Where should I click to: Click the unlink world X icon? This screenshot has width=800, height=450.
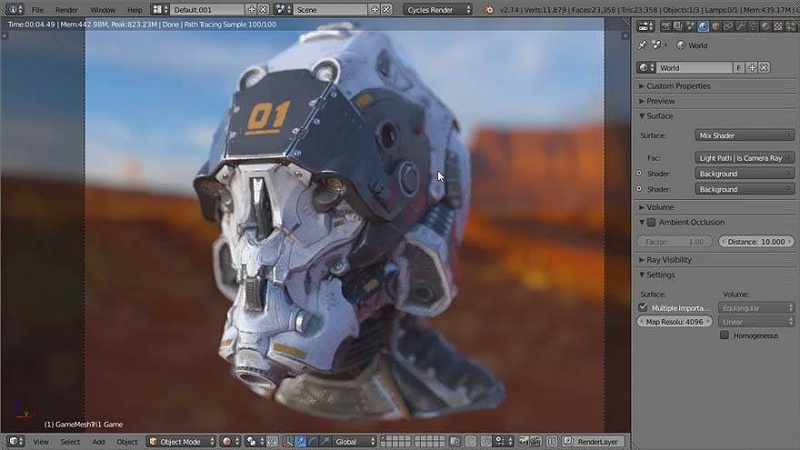[765, 68]
